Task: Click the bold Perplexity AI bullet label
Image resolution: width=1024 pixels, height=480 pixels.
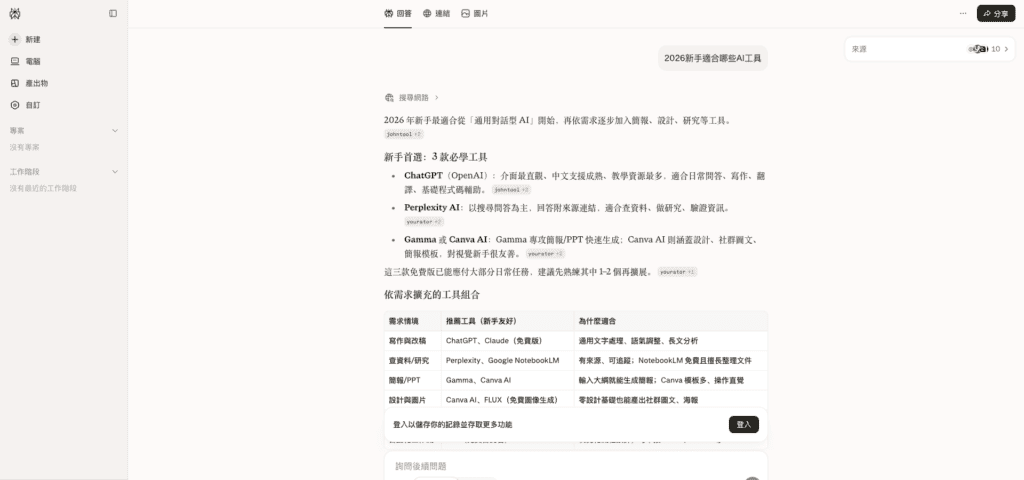Action: (x=432, y=208)
